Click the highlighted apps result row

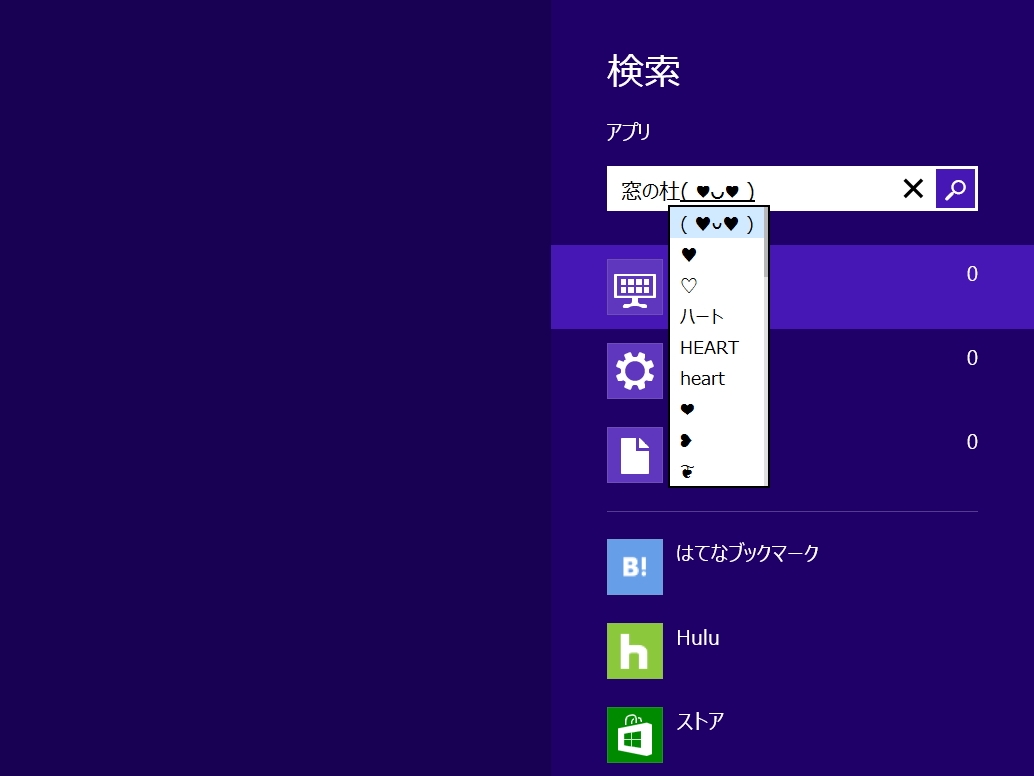[x=850, y=287]
